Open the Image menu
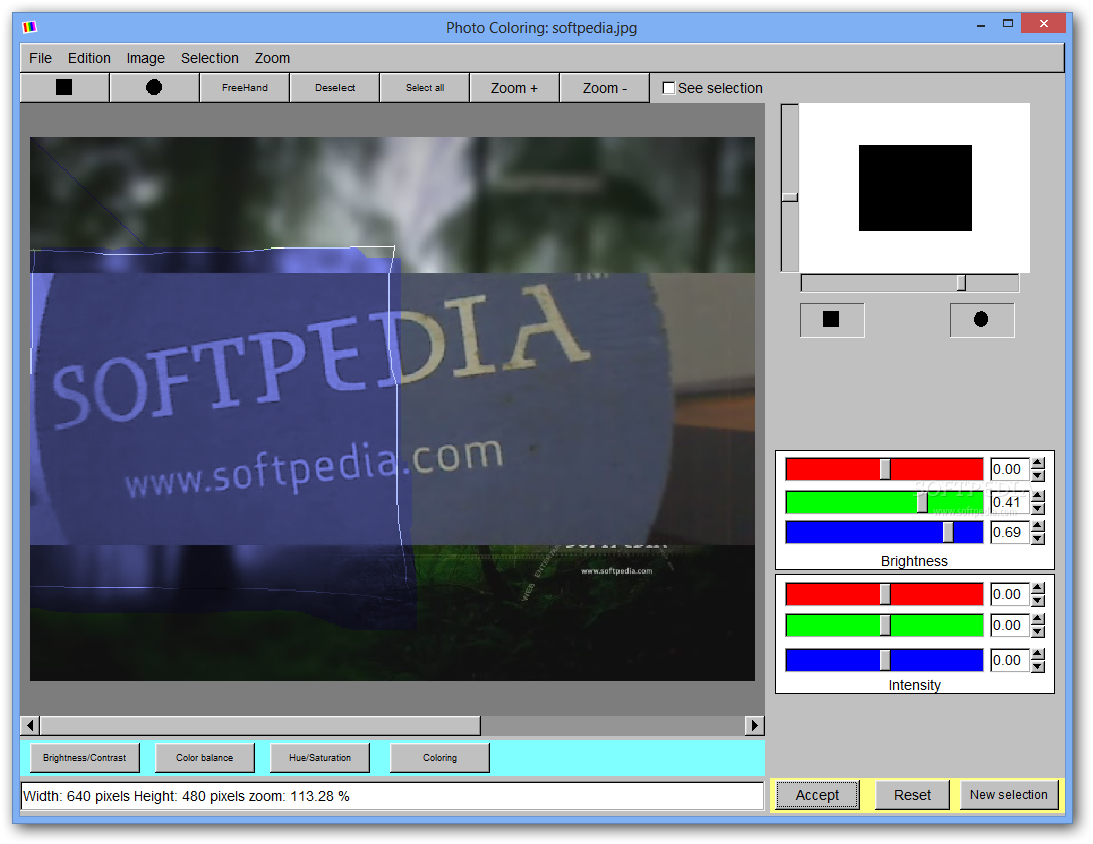This screenshot has height=844, width=1093. [146, 58]
